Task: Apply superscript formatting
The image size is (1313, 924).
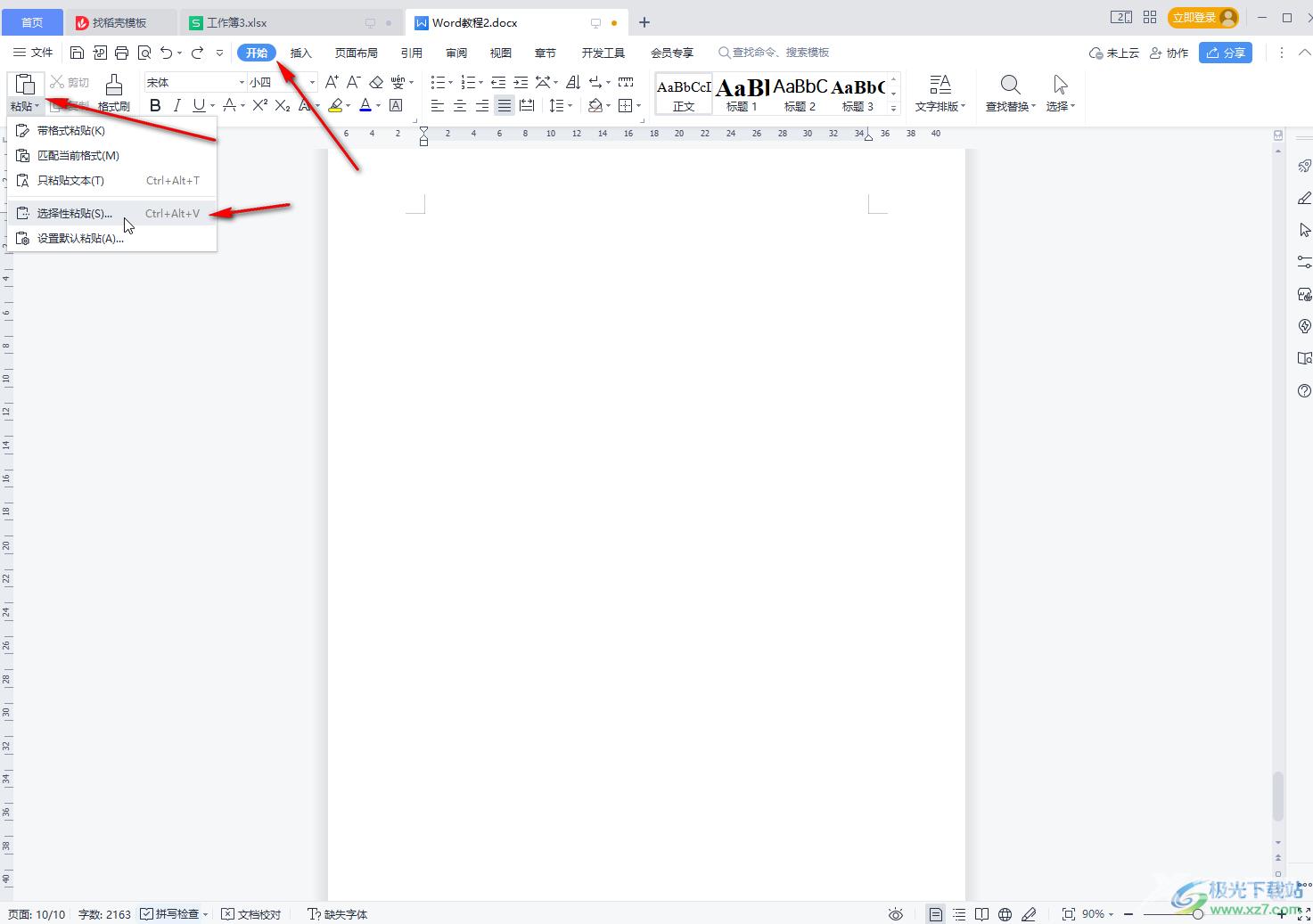Action: point(260,105)
